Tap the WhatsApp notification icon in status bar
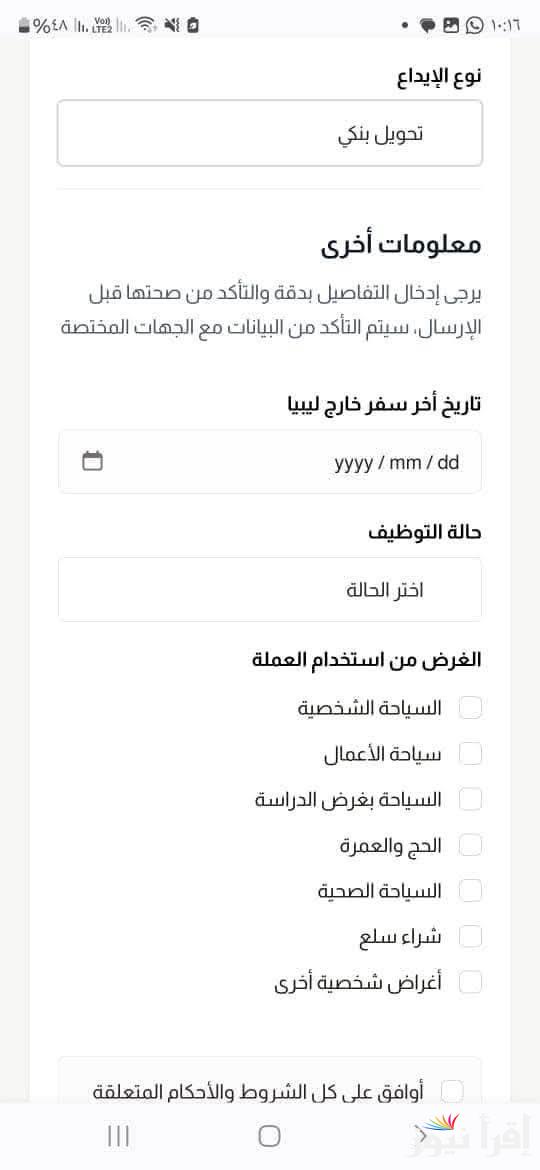 [x=474, y=25]
